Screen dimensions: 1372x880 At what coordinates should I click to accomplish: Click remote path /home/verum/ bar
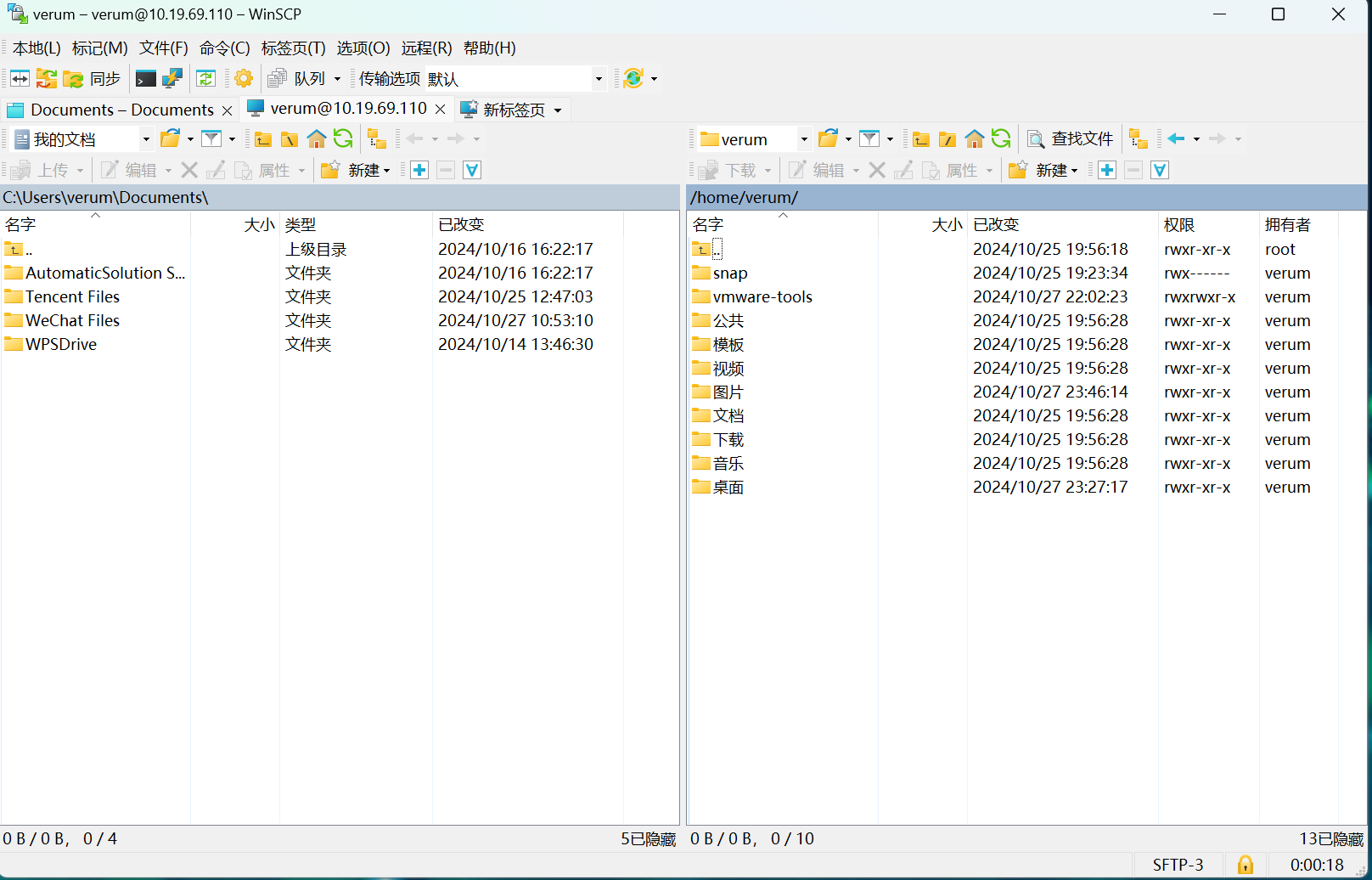tap(1027, 197)
